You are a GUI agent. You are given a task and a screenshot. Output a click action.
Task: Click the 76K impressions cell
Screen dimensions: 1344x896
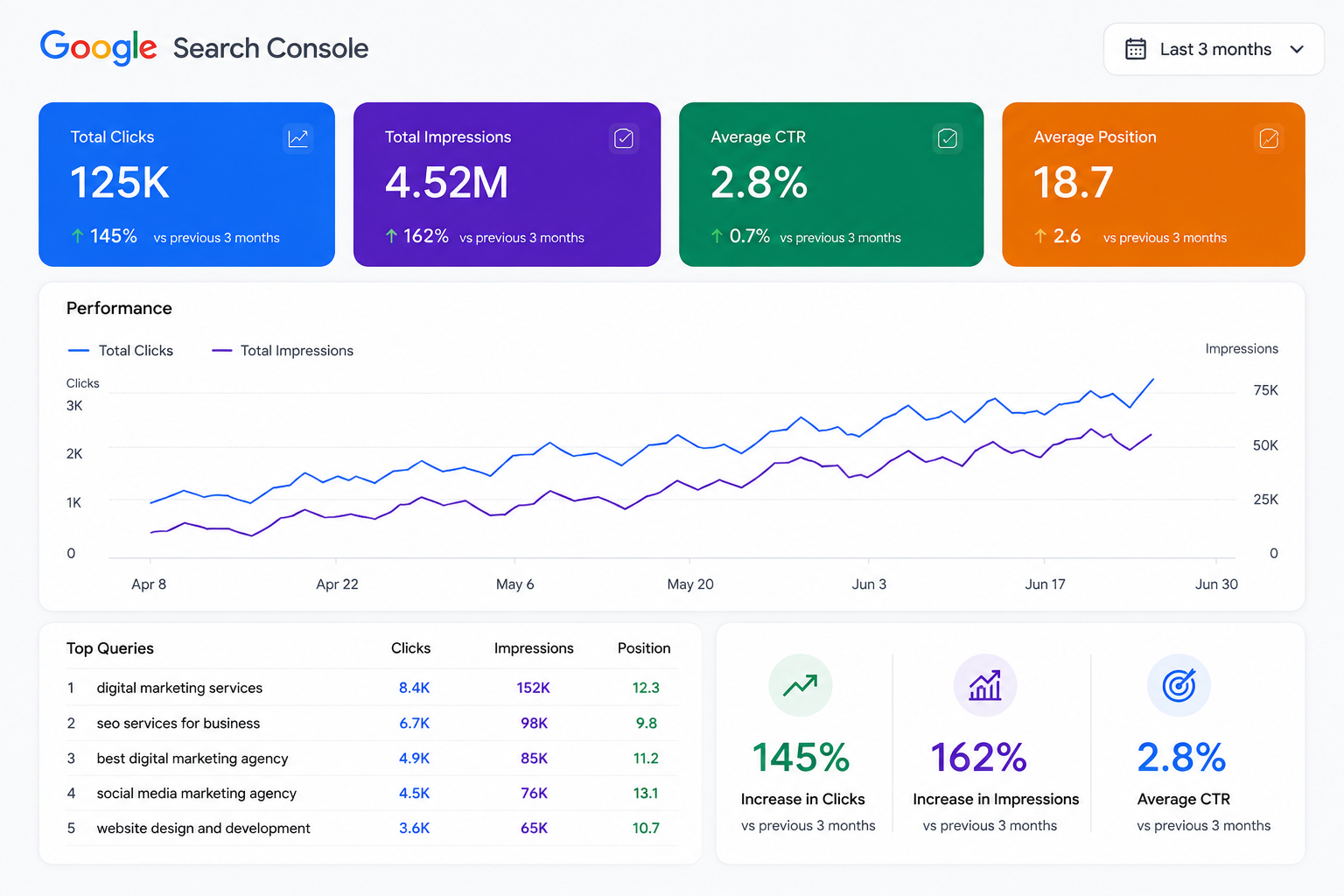point(534,794)
